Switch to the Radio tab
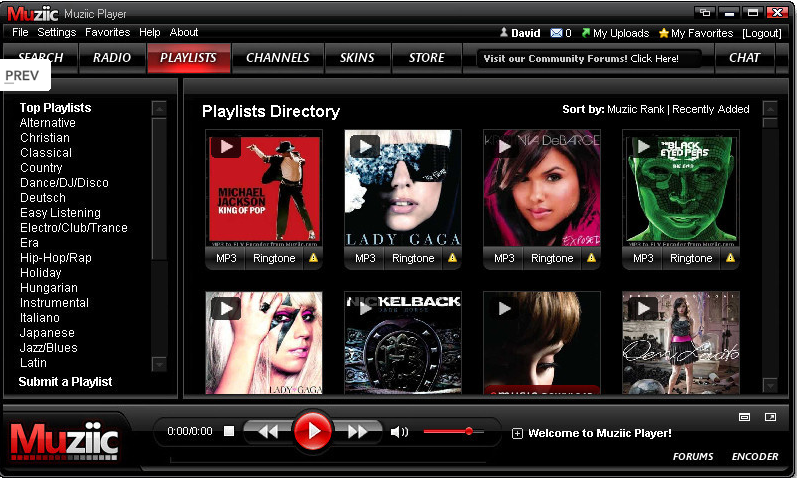The image size is (797, 478). coord(112,58)
